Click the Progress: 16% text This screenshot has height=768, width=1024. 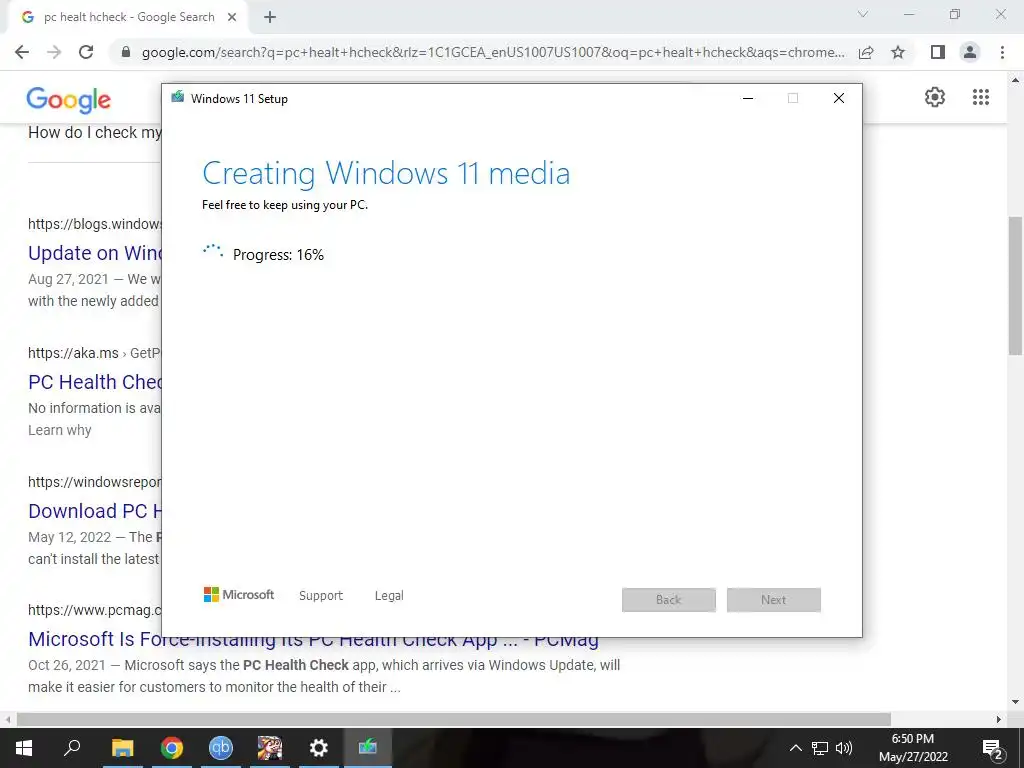coord(278,255)
